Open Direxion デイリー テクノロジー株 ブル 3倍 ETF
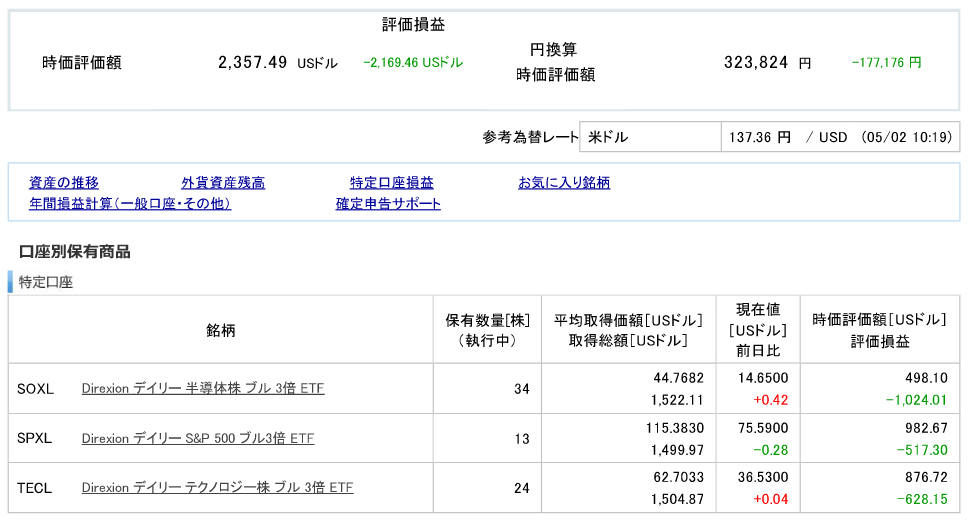969x523 pixels. click(217, 488)
